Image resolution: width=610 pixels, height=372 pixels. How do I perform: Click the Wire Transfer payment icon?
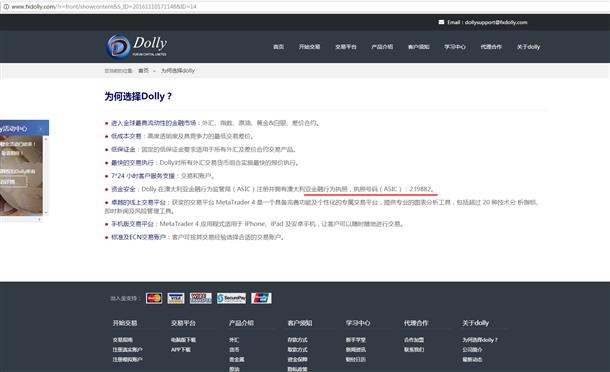point(201,298)
